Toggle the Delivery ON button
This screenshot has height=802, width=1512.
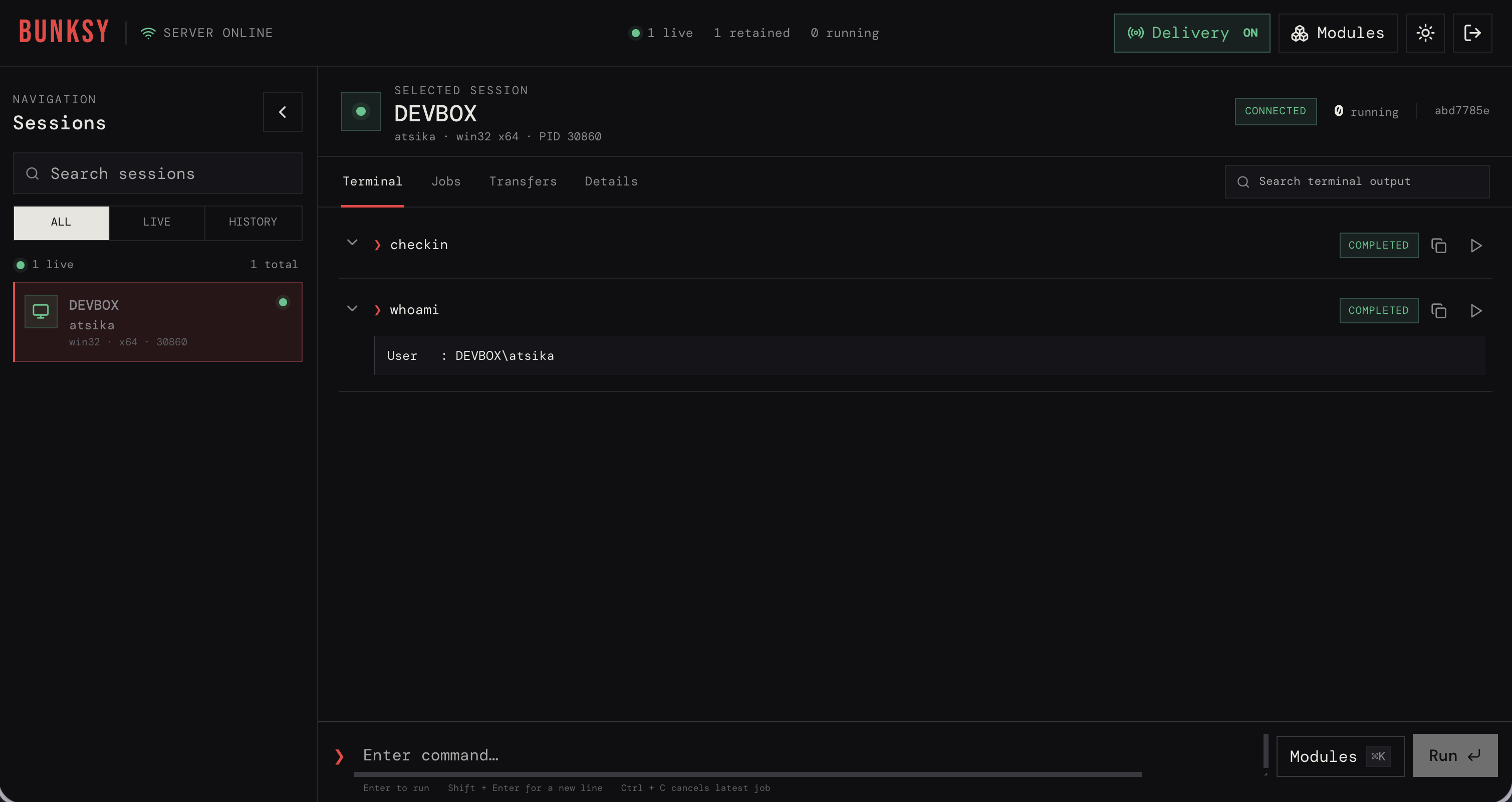point(1191,33)
